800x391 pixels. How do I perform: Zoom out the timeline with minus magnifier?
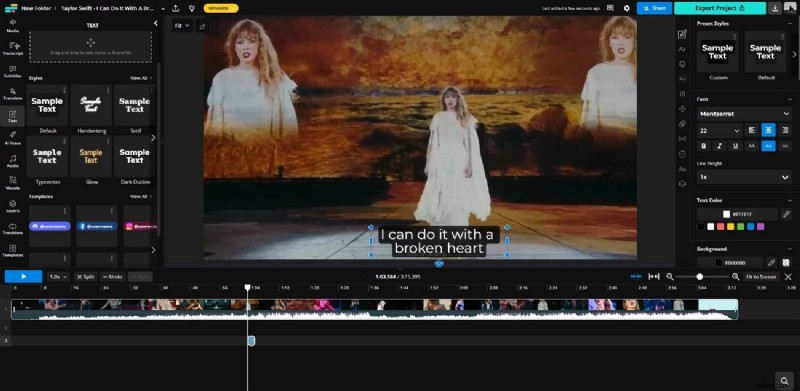pyautogui.click(x=670, y=276)
